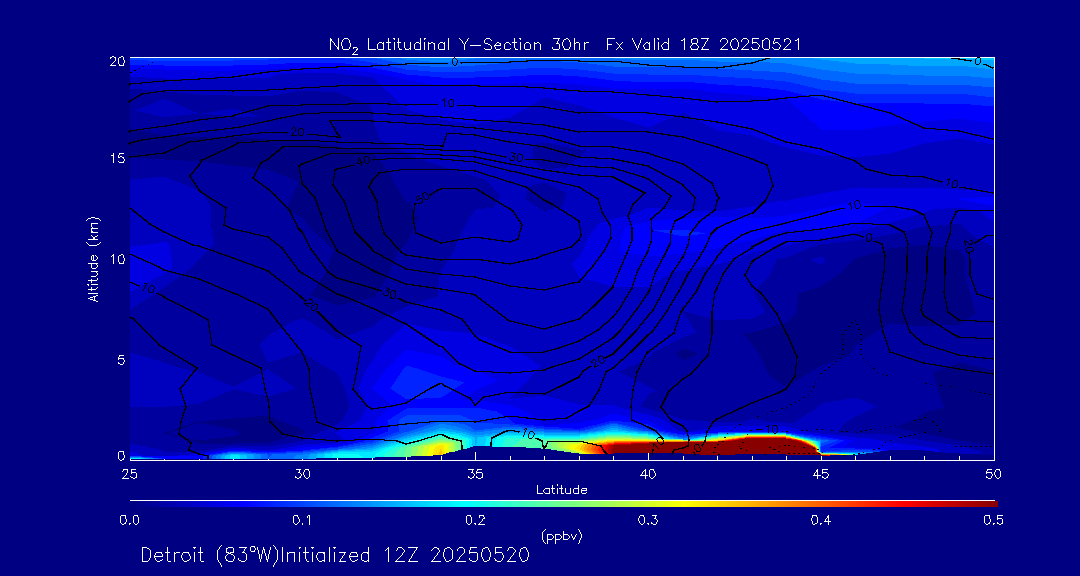Click the colorbar value label 0.4
This screenshot has width=1080, height=576.
pyautogui.click(x=820, y=520)
